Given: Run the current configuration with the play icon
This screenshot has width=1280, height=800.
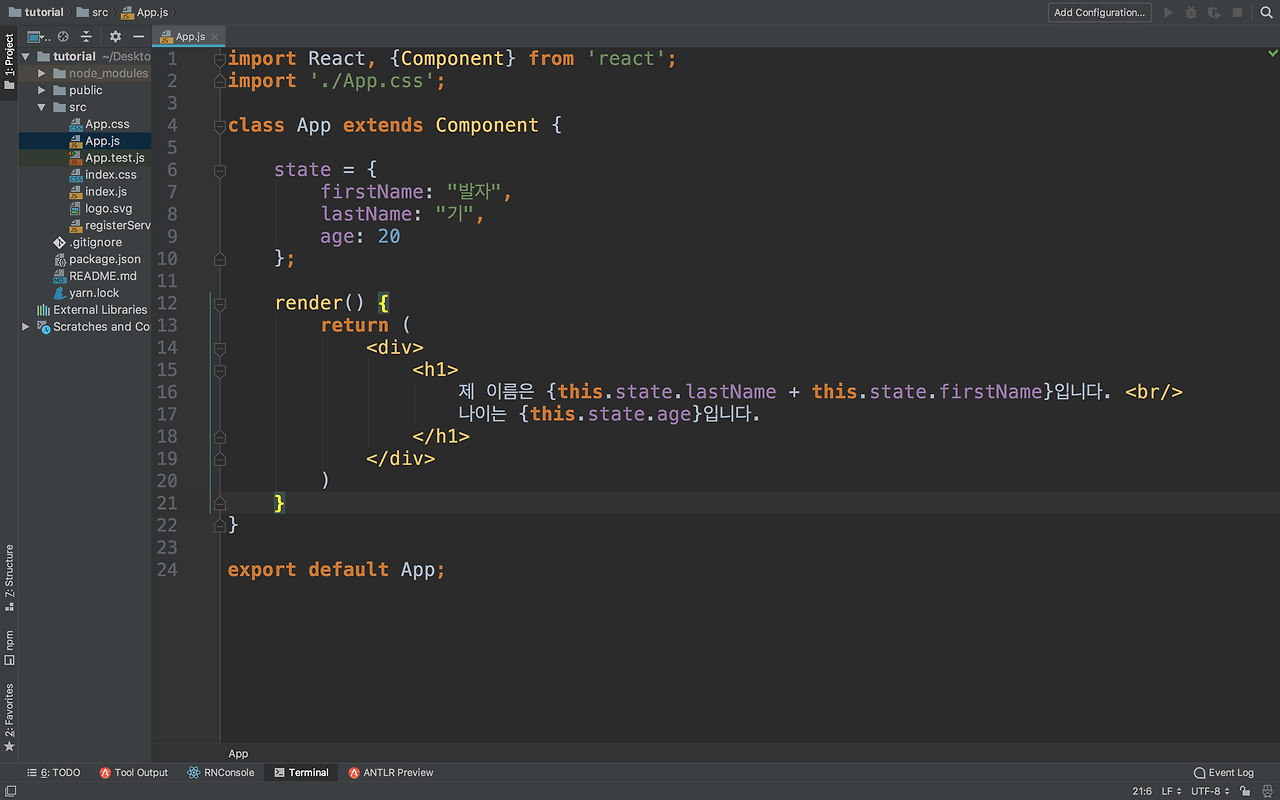Looking at the screenshot, I should (x=1168, y=13).
